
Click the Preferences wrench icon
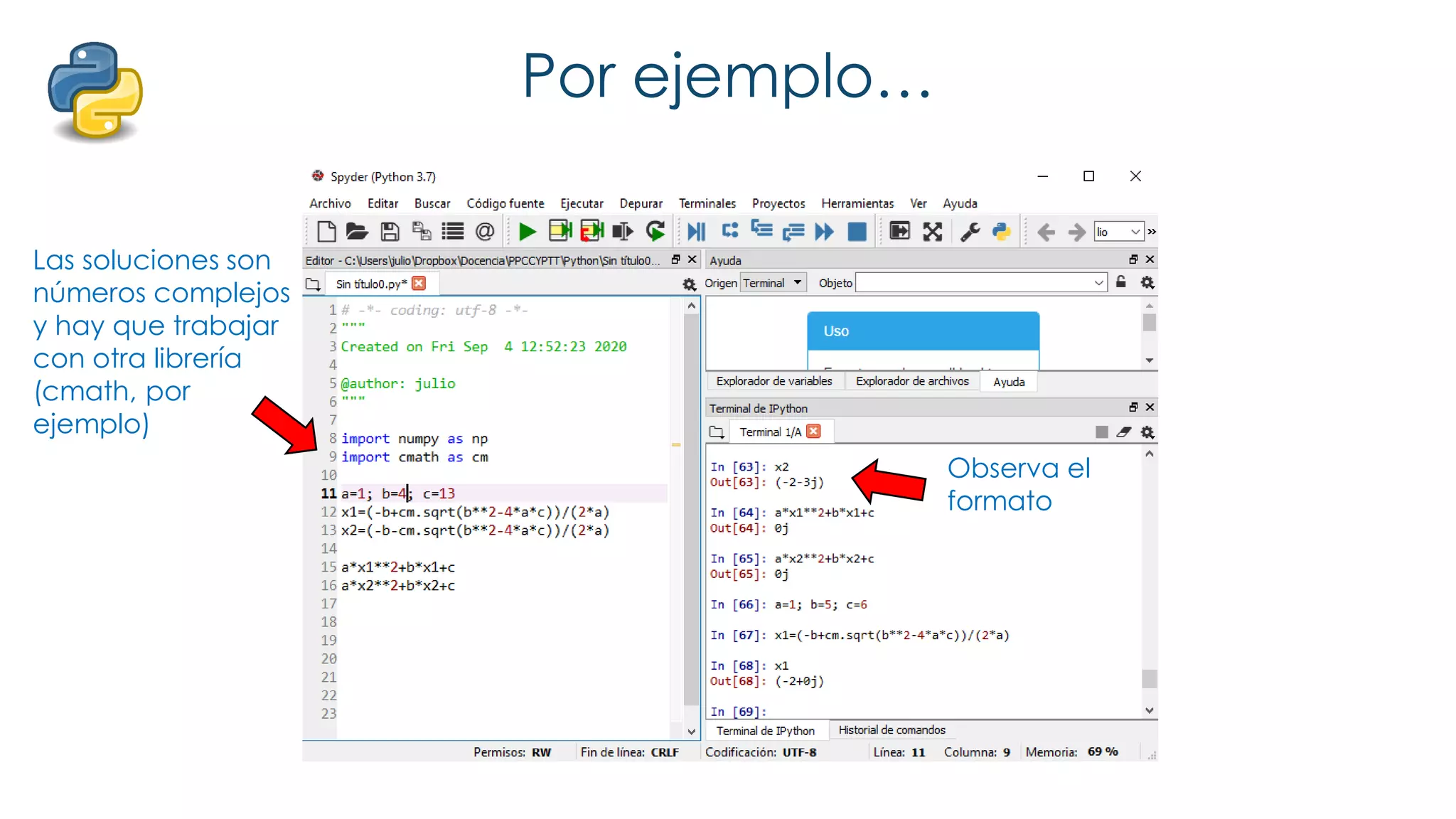point(970,232)
